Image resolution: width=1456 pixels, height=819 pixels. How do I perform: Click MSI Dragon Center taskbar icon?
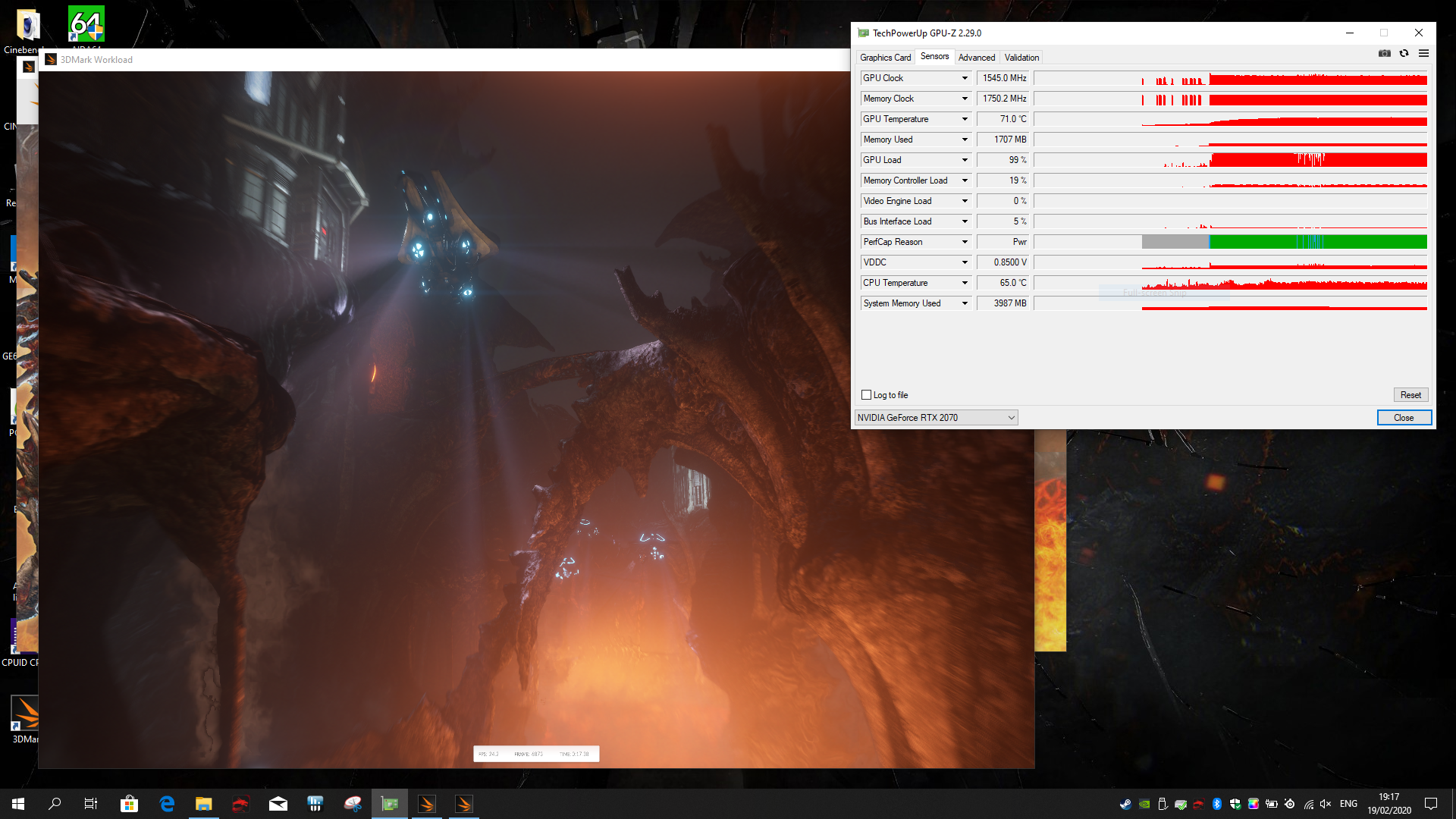pos(240,804)
